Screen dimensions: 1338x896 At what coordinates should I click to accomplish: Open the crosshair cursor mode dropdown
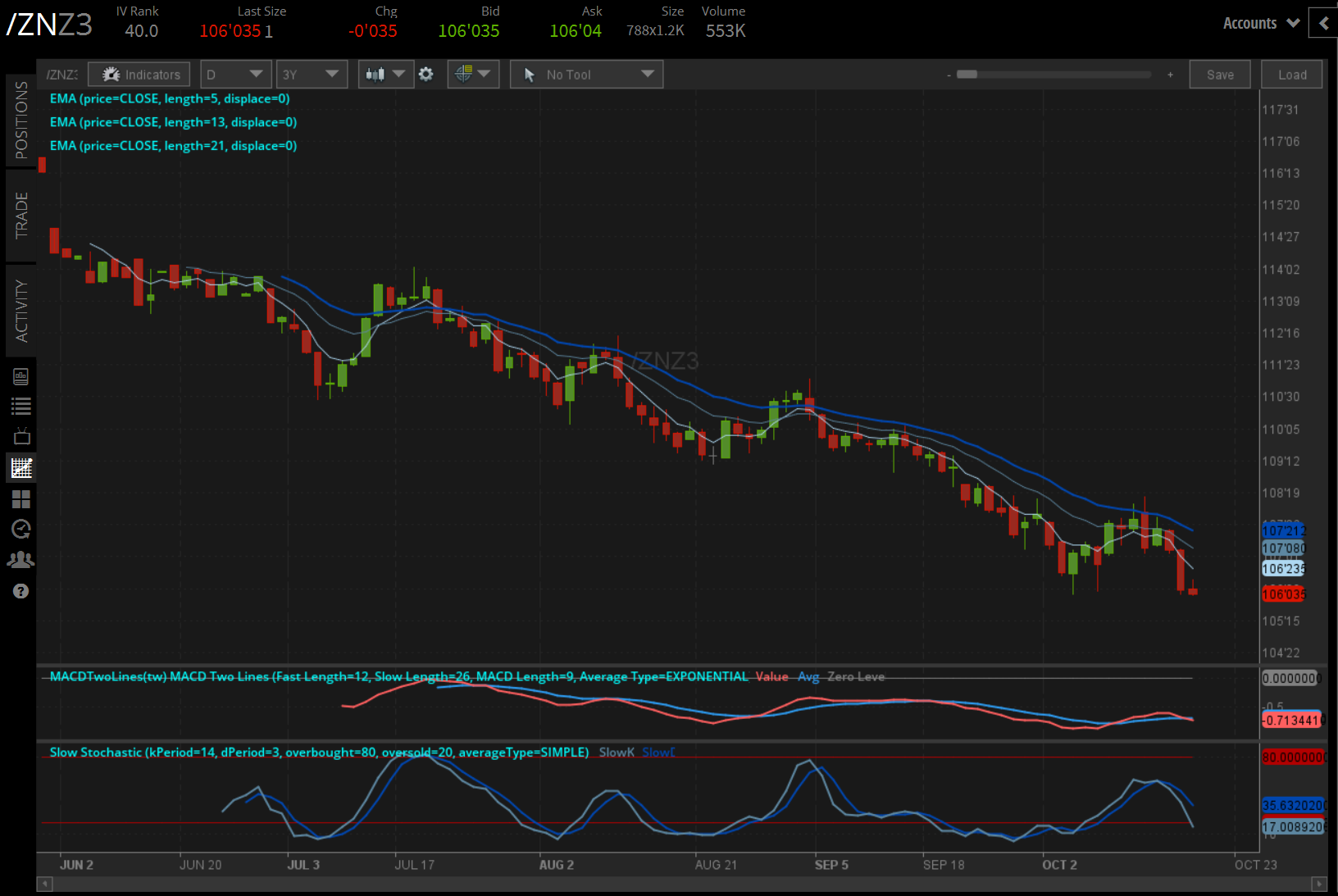click(472, 75)
